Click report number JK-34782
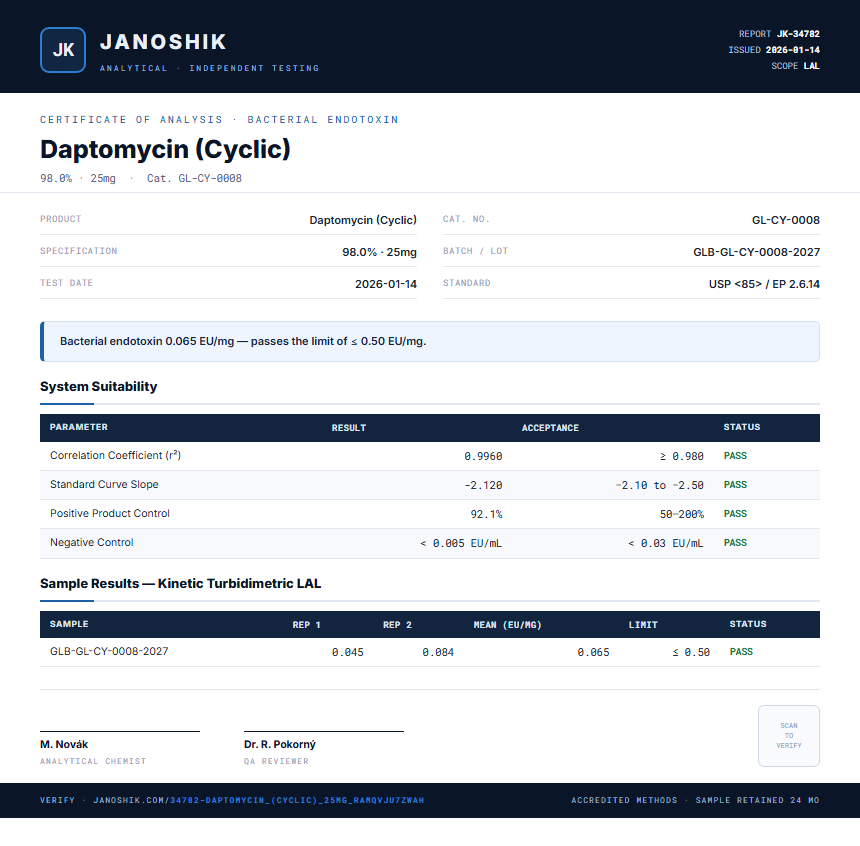 (x=798, y=34)
